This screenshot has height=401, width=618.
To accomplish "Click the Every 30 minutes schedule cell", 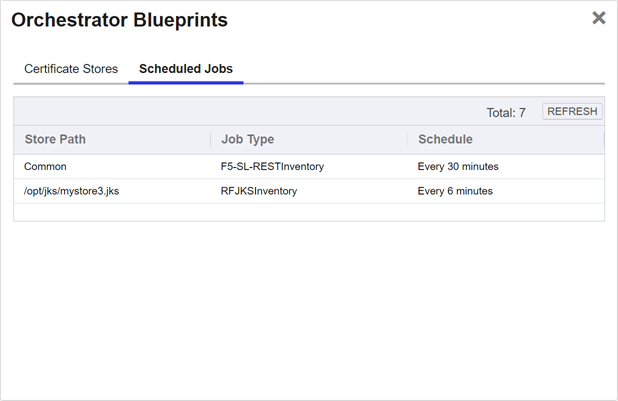I will pos(458,166).
